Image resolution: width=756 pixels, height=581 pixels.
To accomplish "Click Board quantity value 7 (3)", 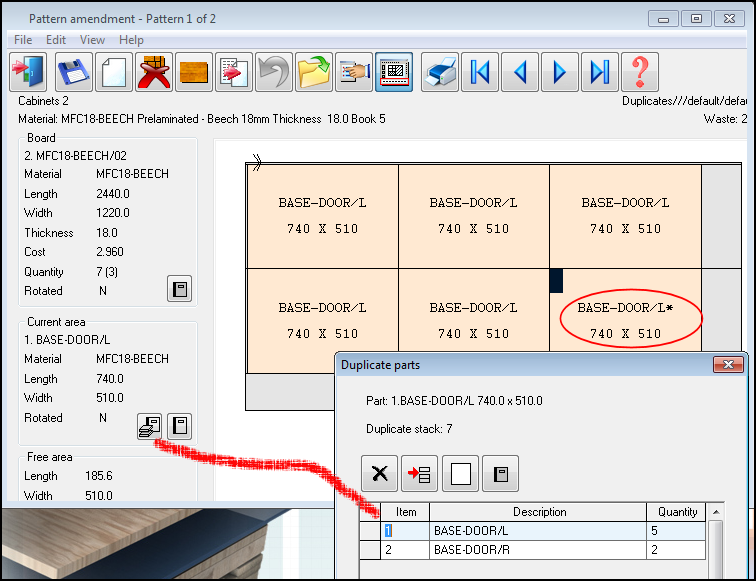I will point(107,272).
